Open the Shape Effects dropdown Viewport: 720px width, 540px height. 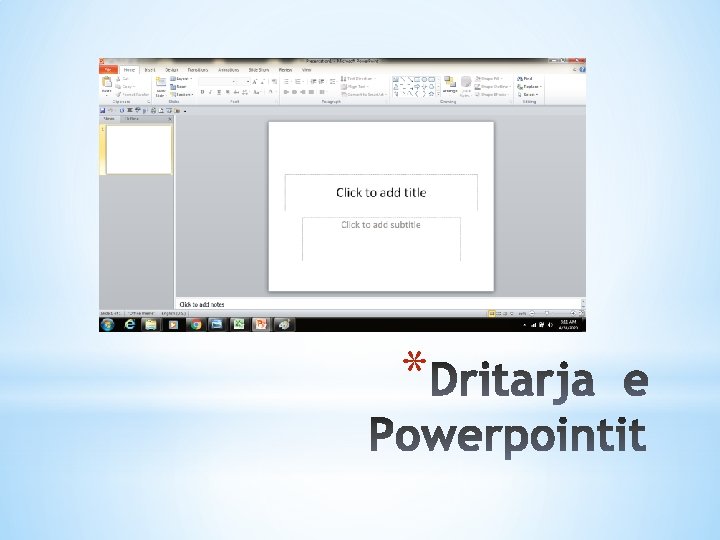492,95
